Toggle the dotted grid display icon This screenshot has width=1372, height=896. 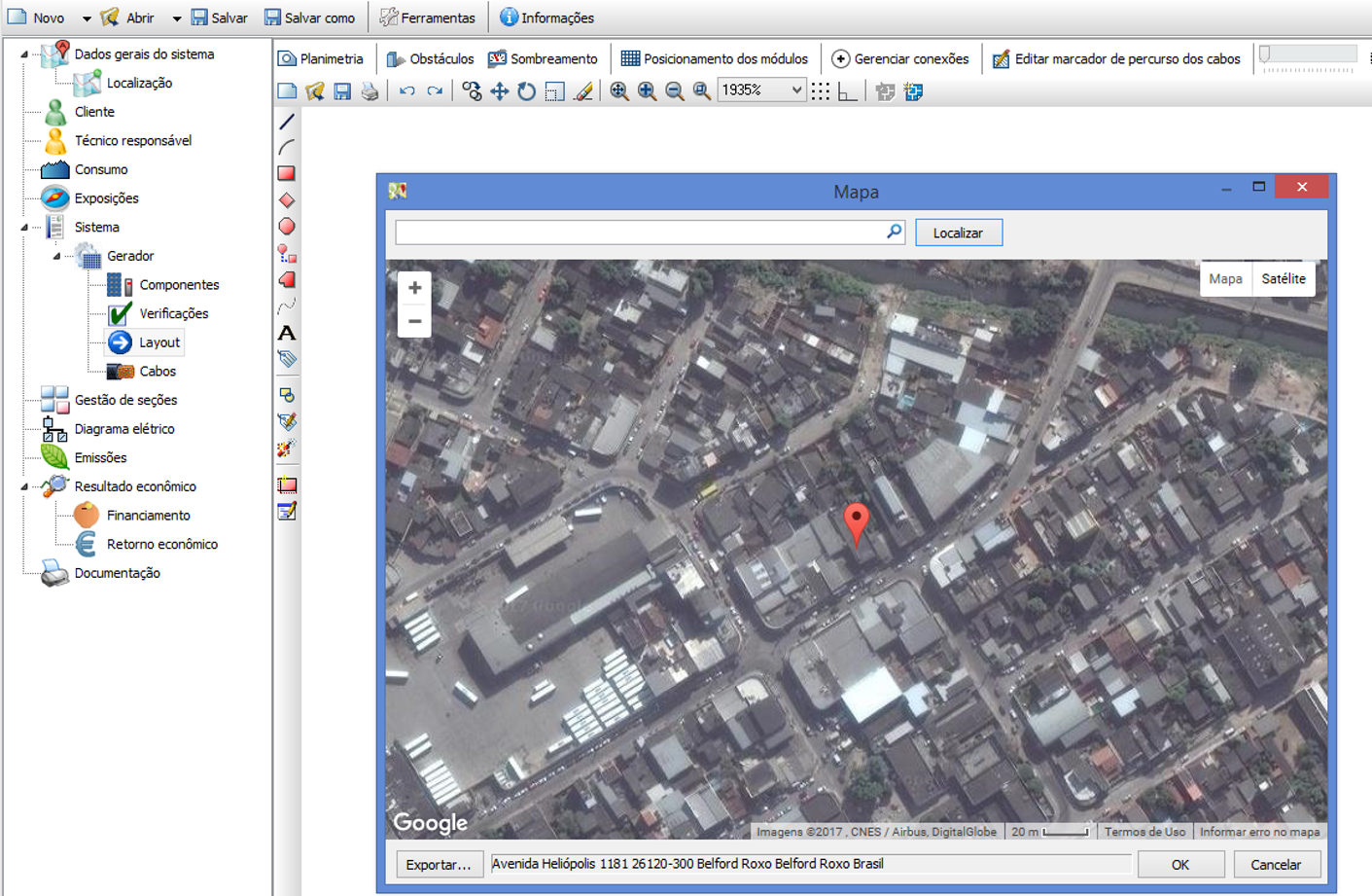(820, 91)
